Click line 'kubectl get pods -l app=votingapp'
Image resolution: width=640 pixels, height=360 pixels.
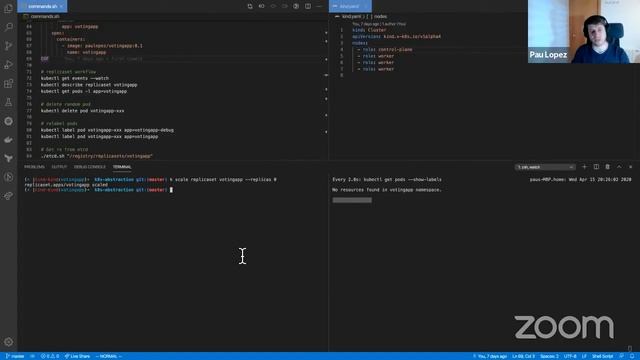(84, 91)
